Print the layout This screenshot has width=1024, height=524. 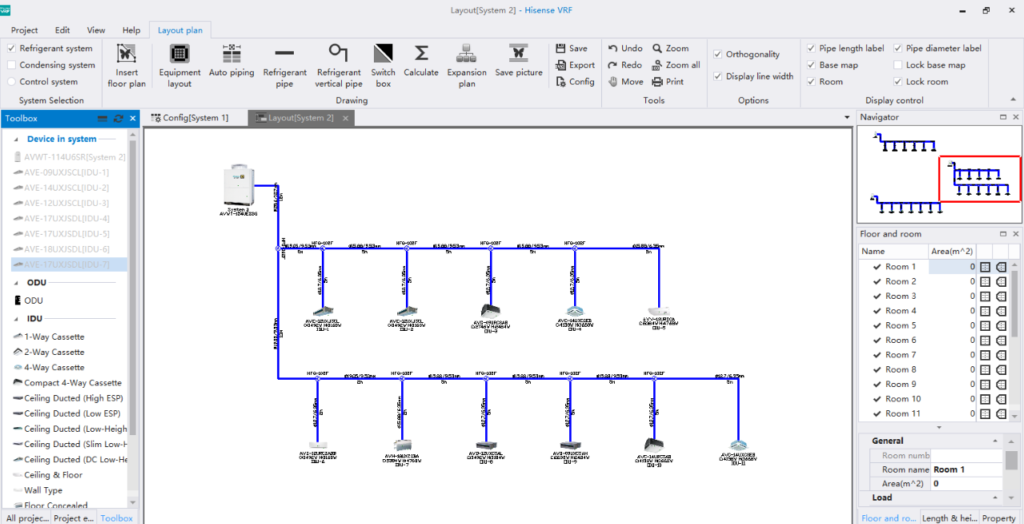tap(667, 82)
